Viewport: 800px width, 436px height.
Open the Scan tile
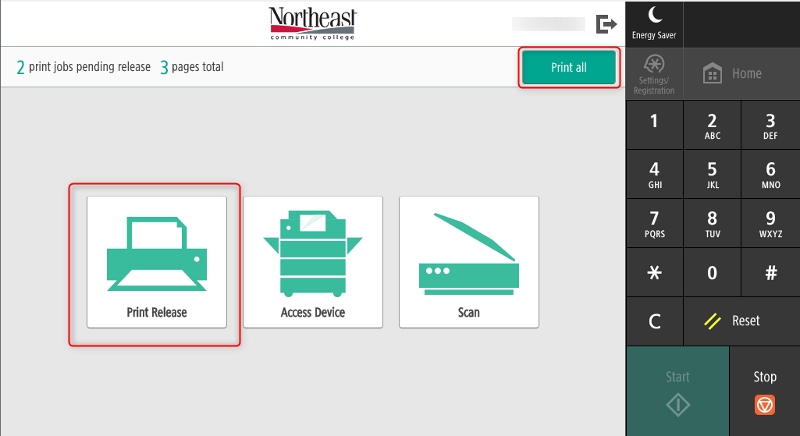[468, 262]
